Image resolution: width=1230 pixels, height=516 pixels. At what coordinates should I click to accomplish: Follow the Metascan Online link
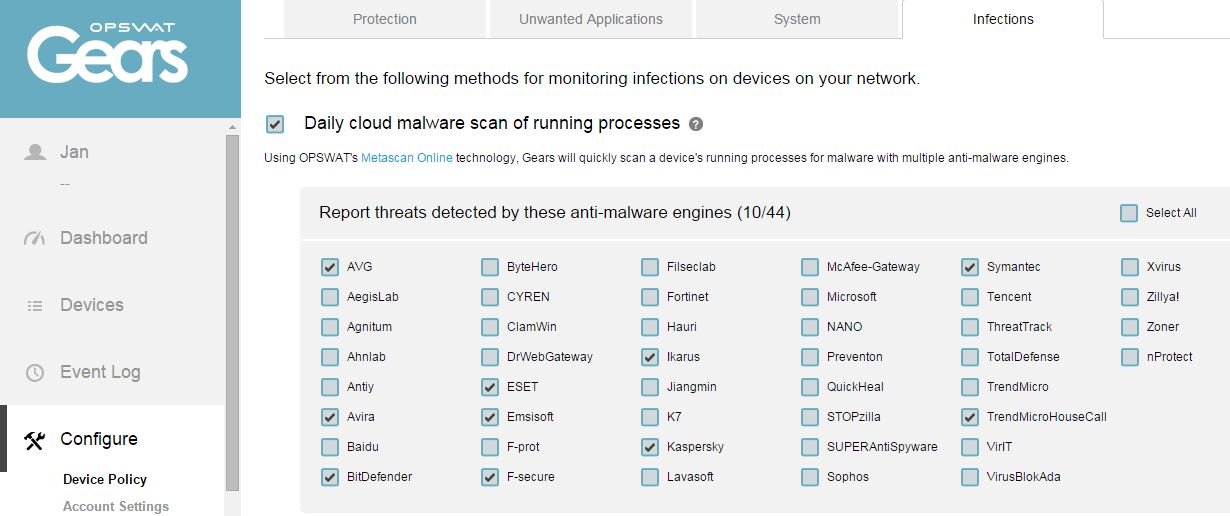407,158
